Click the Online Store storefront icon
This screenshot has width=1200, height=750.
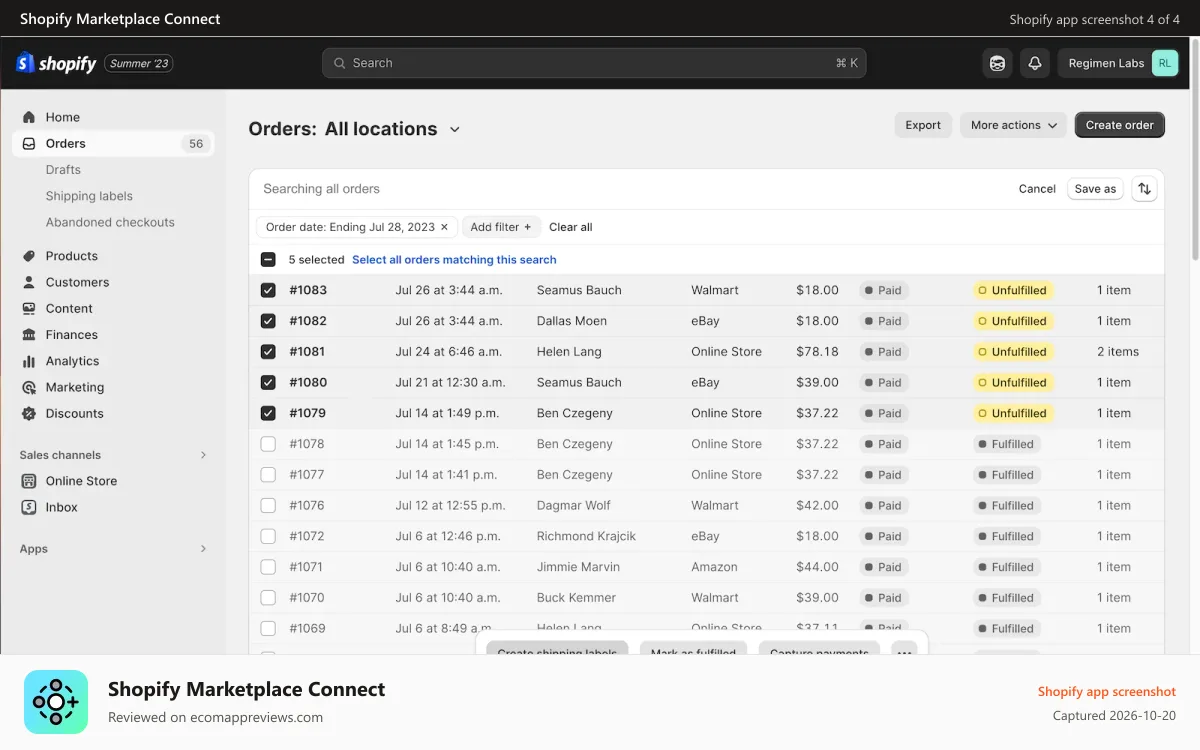point(29,481)
